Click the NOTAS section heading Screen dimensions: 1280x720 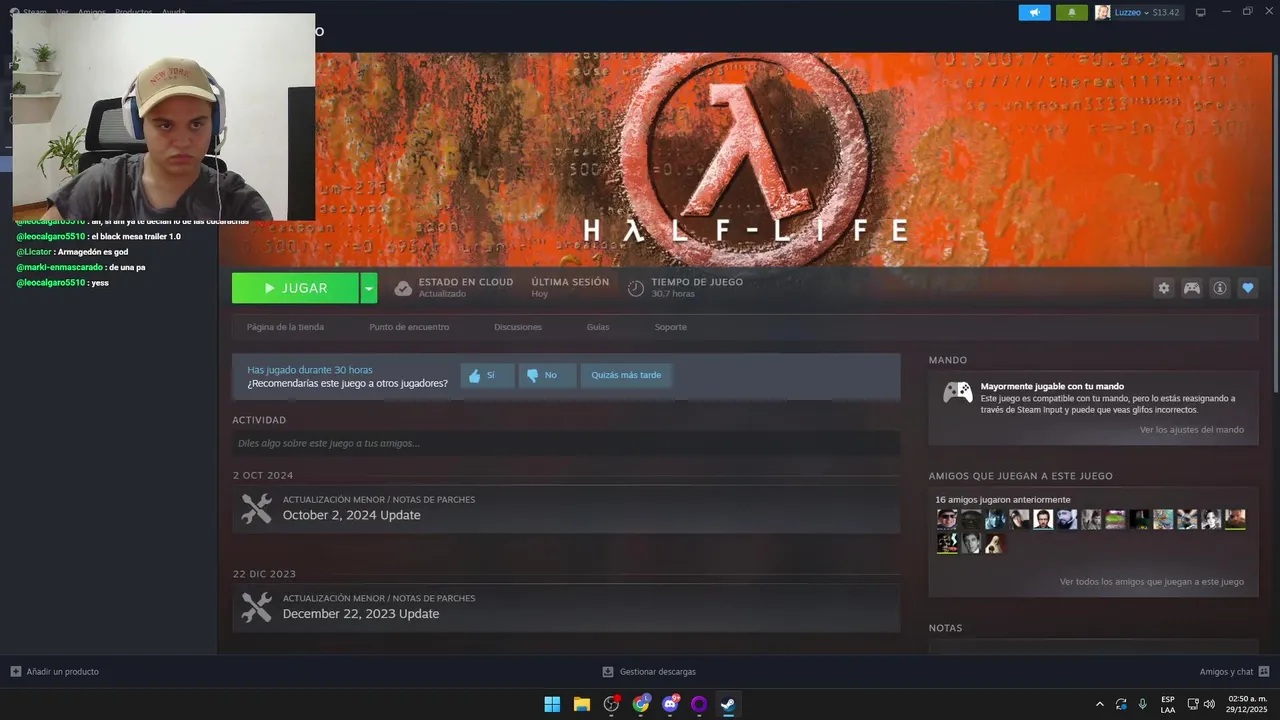pos(945,628)
